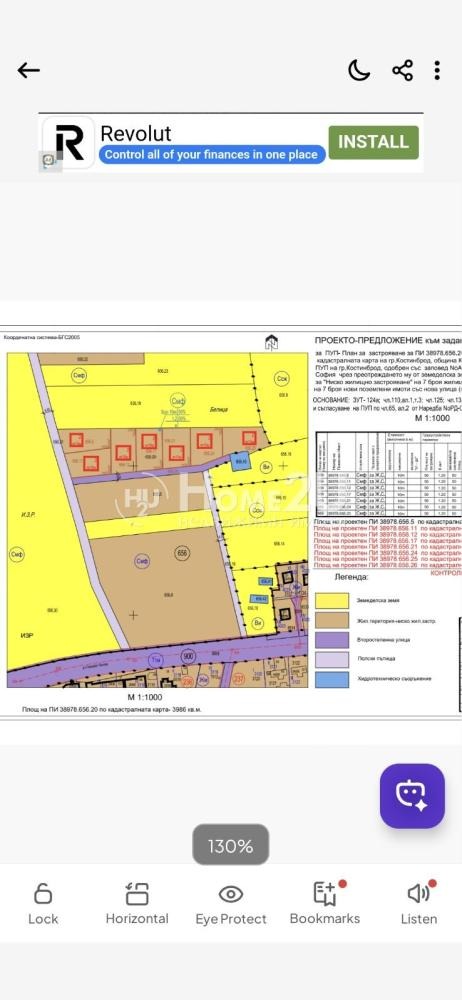Tap the Revolut ad headline text
Viewport: 462px width, 1000px height.
136,133
